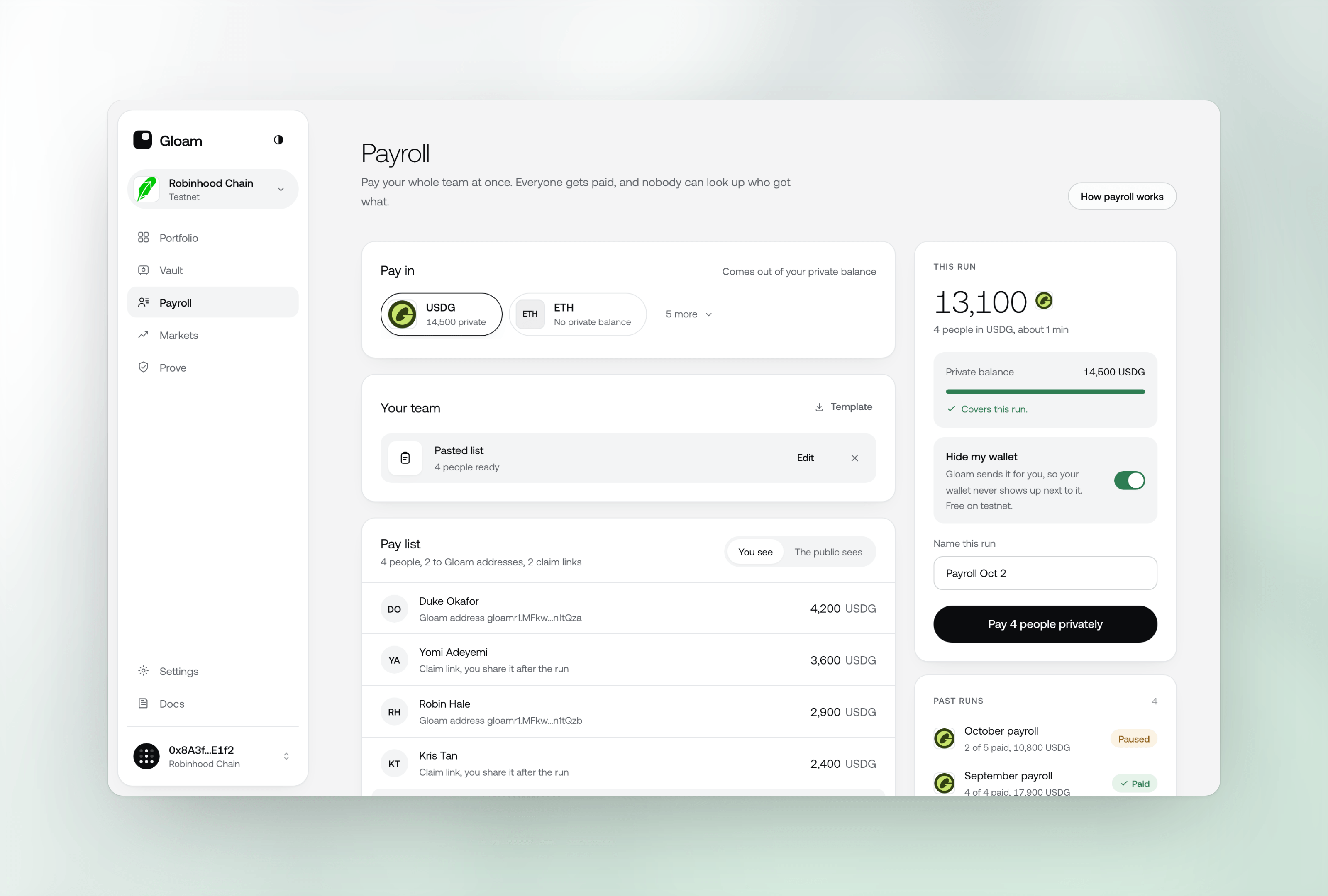Expand the Robinhood Chain network chevron

[281, 190]
